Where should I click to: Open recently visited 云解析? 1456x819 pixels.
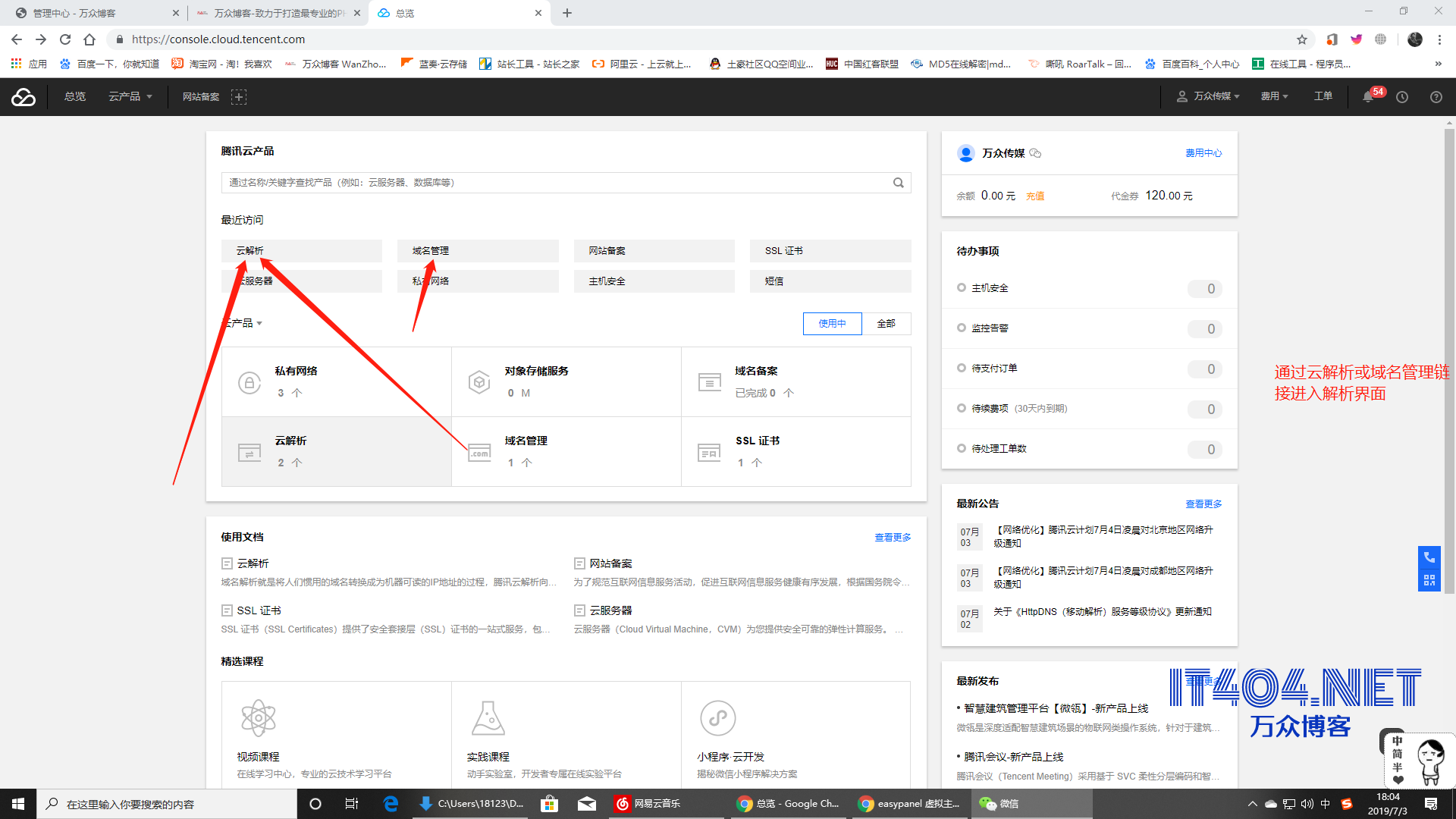302,251
